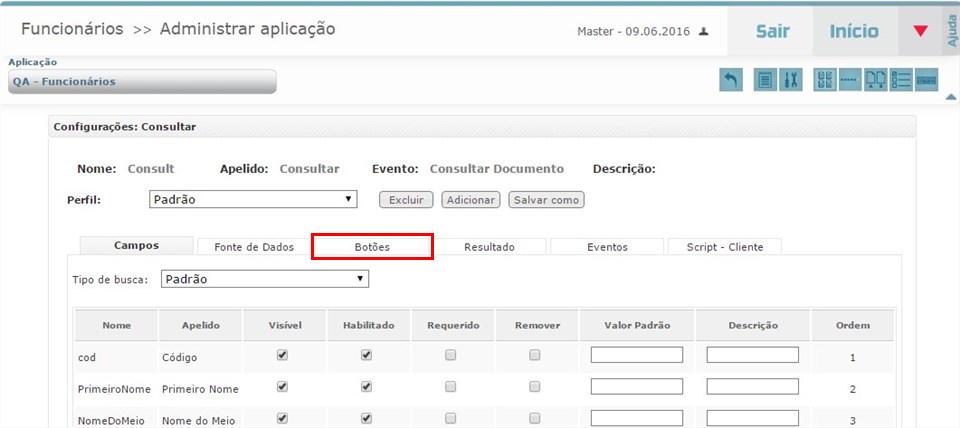Click the Salvar como button

[x=547, y=200]
